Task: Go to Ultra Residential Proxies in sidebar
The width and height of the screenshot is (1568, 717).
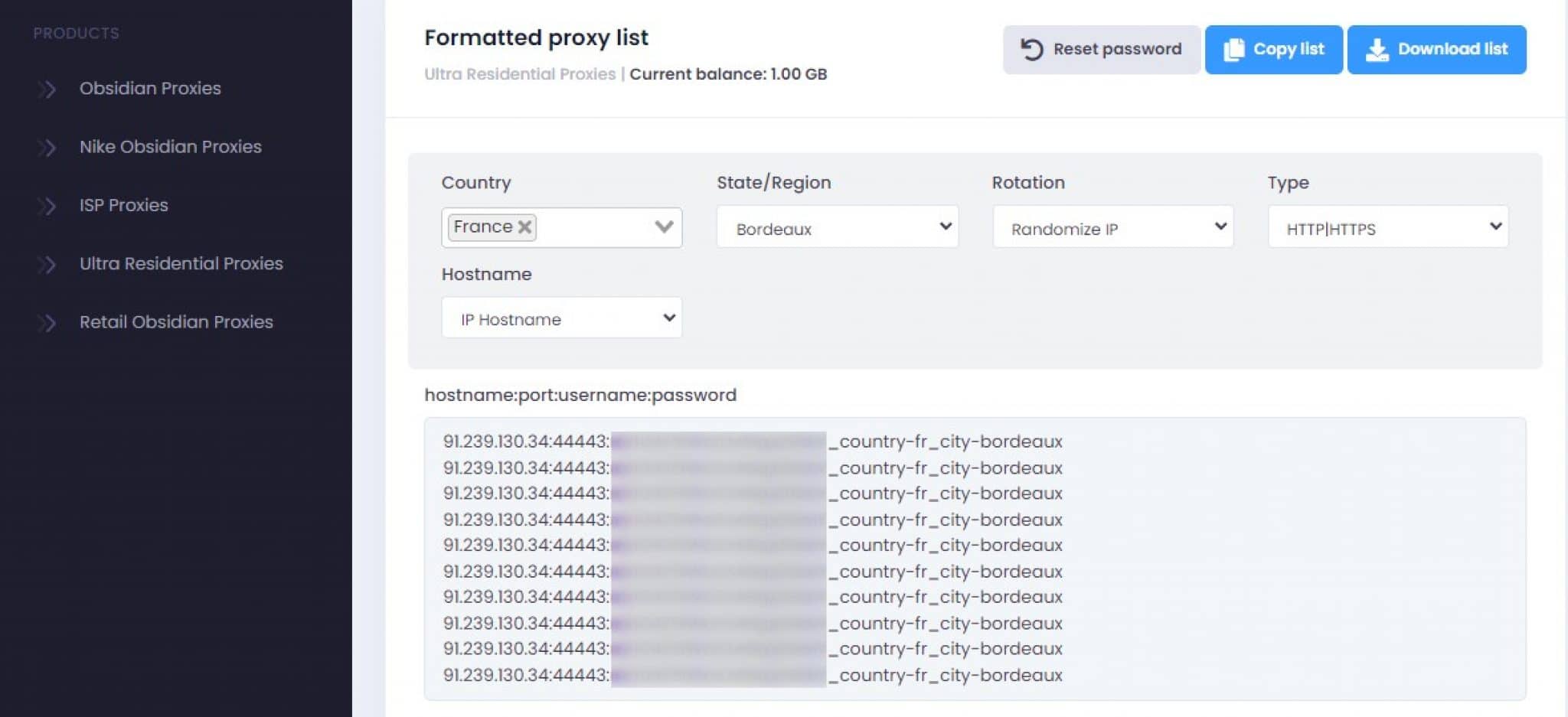Action: pyautogui.click(x=181, y=263)
